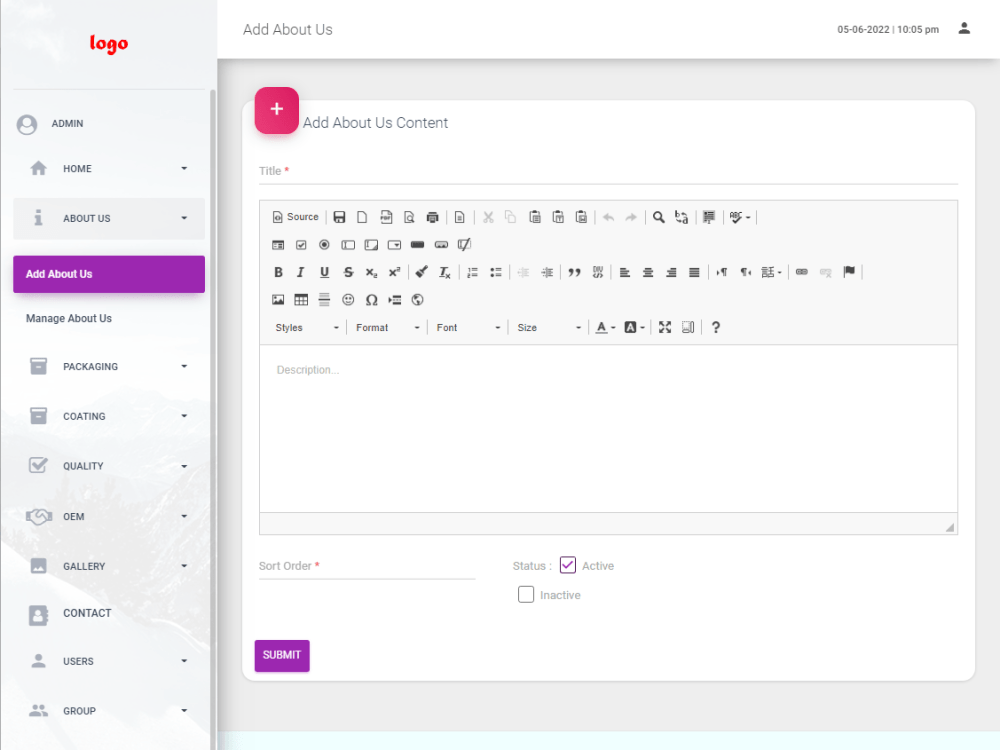Click the Save icon in editor toolbar
Screen dimensions: 1000x750
[x=339, y=217]
